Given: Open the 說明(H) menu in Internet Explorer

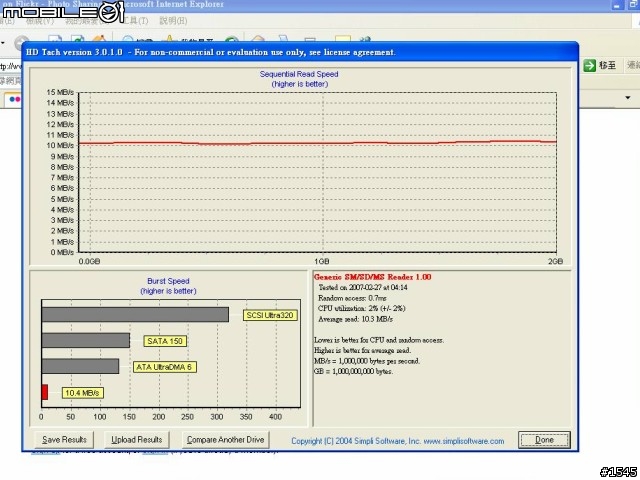Looking at the screenshot, I should [173, 20].
